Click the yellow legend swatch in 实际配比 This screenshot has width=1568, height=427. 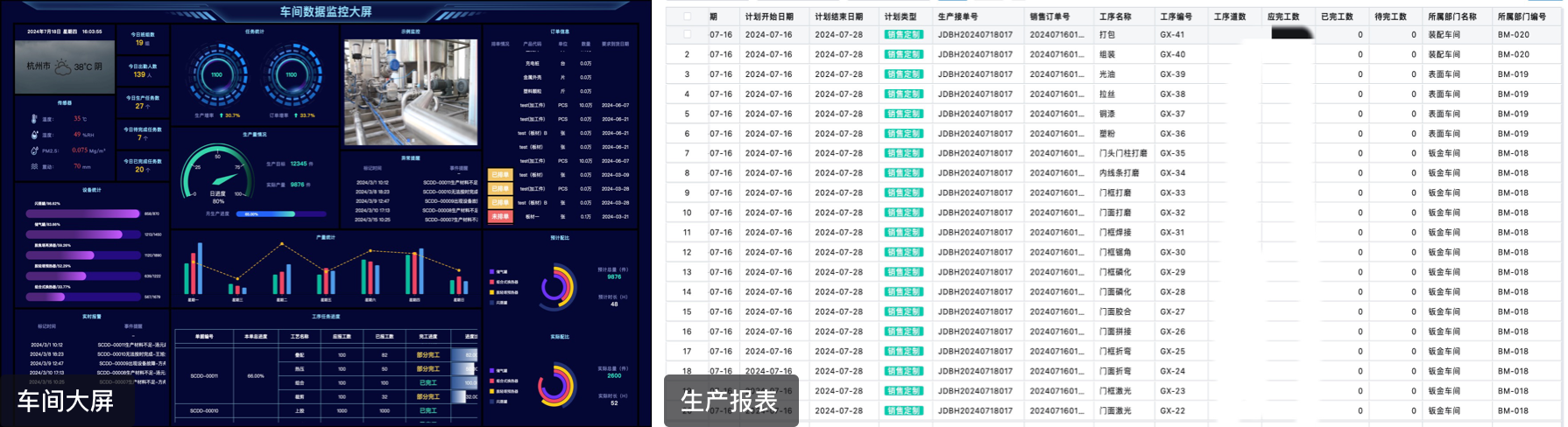point(491,391)
